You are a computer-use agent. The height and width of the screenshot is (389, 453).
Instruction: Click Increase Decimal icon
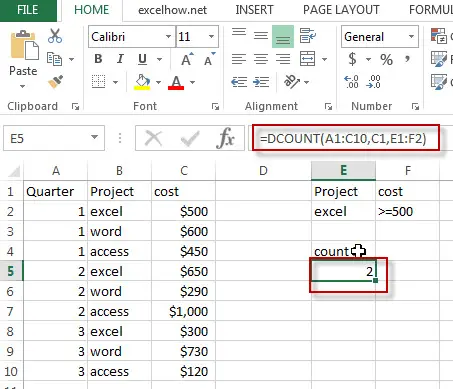click(351, 82)
